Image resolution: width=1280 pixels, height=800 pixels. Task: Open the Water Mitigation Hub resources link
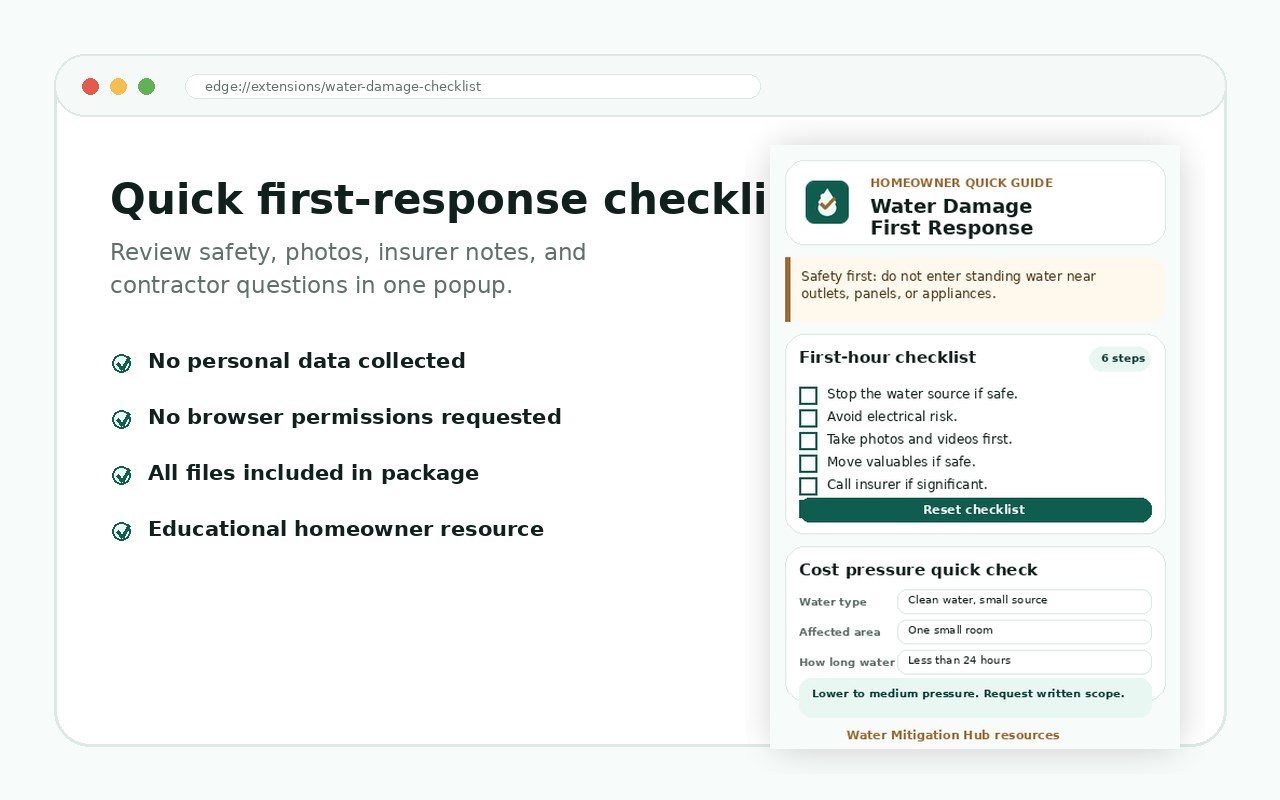click(953, 735)
